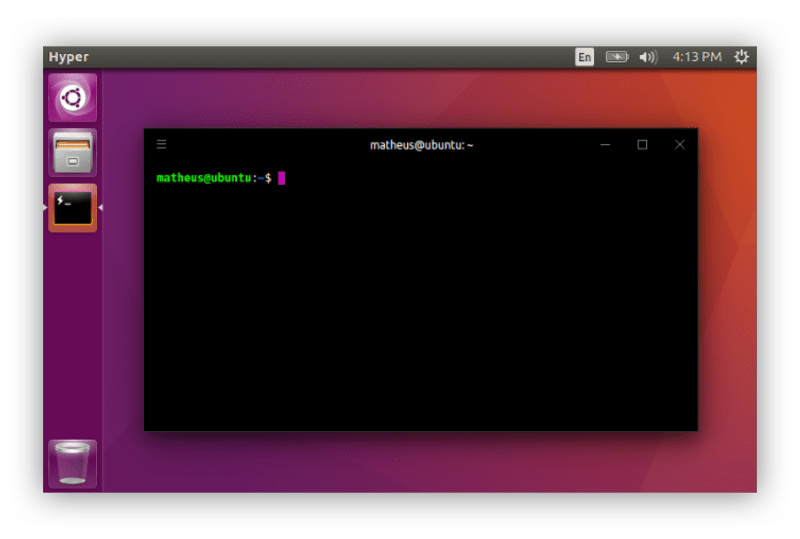Focus the terminal at magenta cursor

point(282,178)
